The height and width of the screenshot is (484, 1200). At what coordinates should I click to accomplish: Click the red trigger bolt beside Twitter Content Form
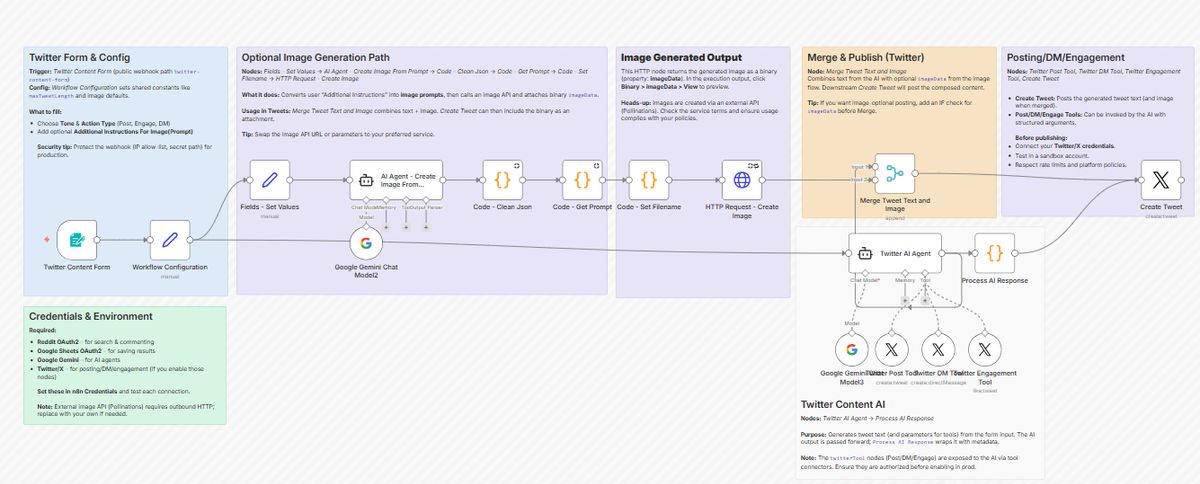click(46, 240)
